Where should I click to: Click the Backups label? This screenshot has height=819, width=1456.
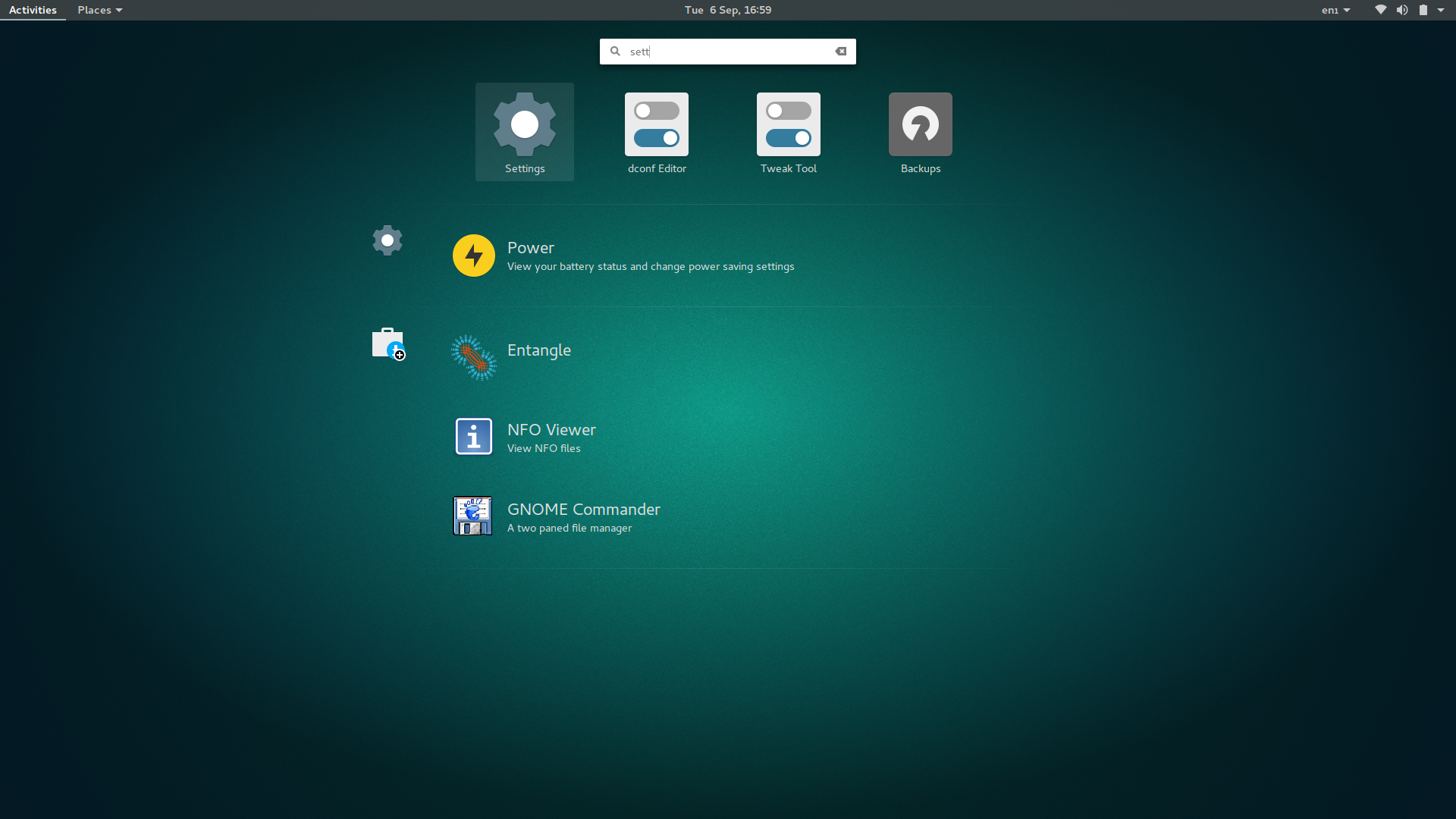tap(921, 169)
